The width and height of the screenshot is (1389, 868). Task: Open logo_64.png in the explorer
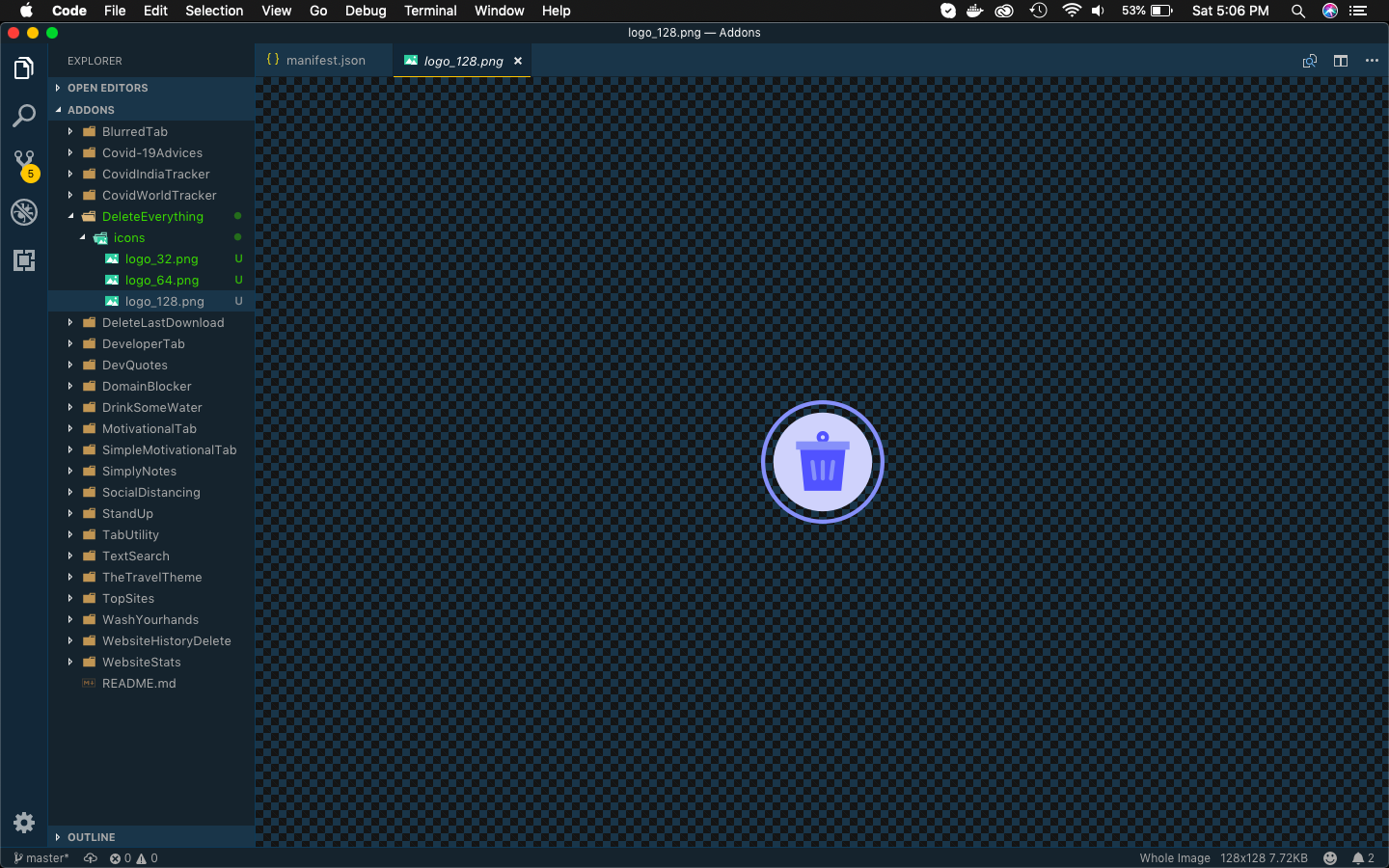pos(151,281)
